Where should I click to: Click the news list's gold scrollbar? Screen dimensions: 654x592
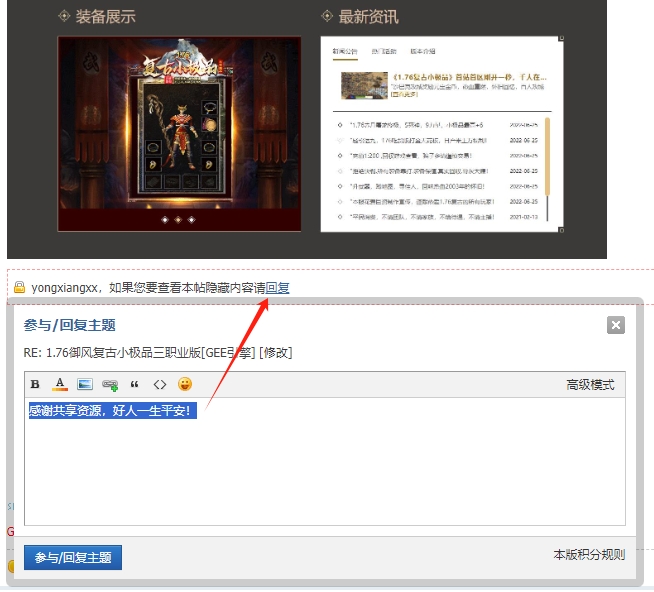click(x=547, y=156)
